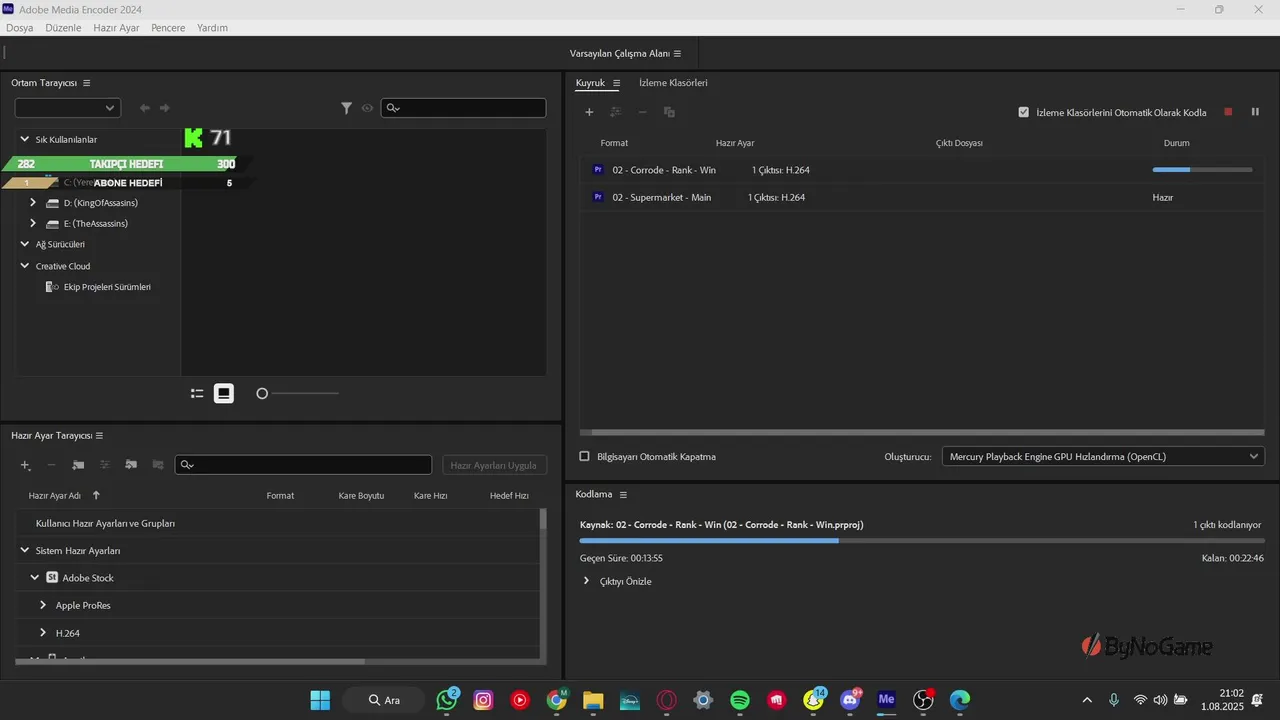Click the H.264 output link of Supermarket item
The width and height of the screenshot is (1280, 720).
tap(777, 197)
